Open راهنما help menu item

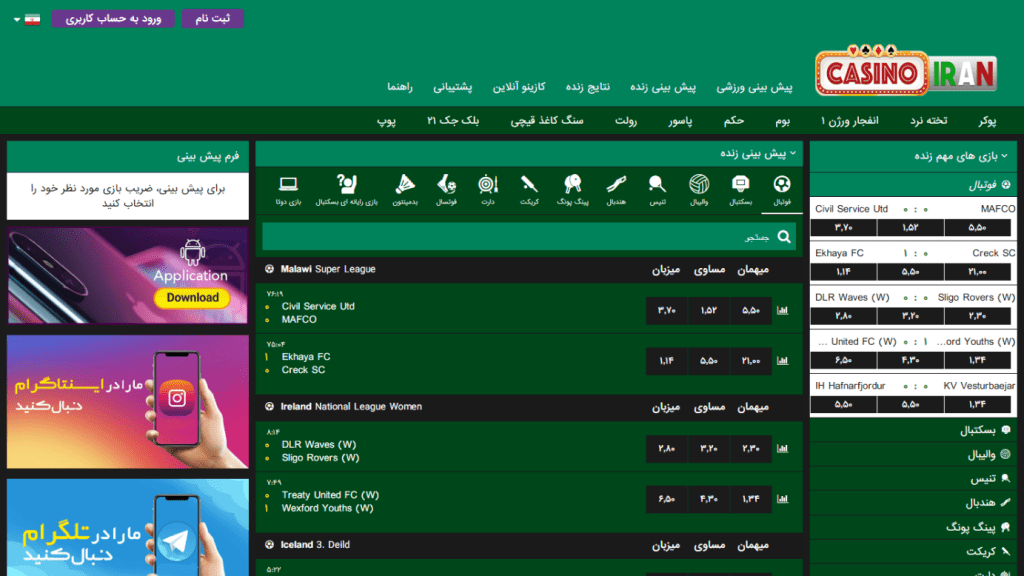pyautogui.click(x=400, y=87)
